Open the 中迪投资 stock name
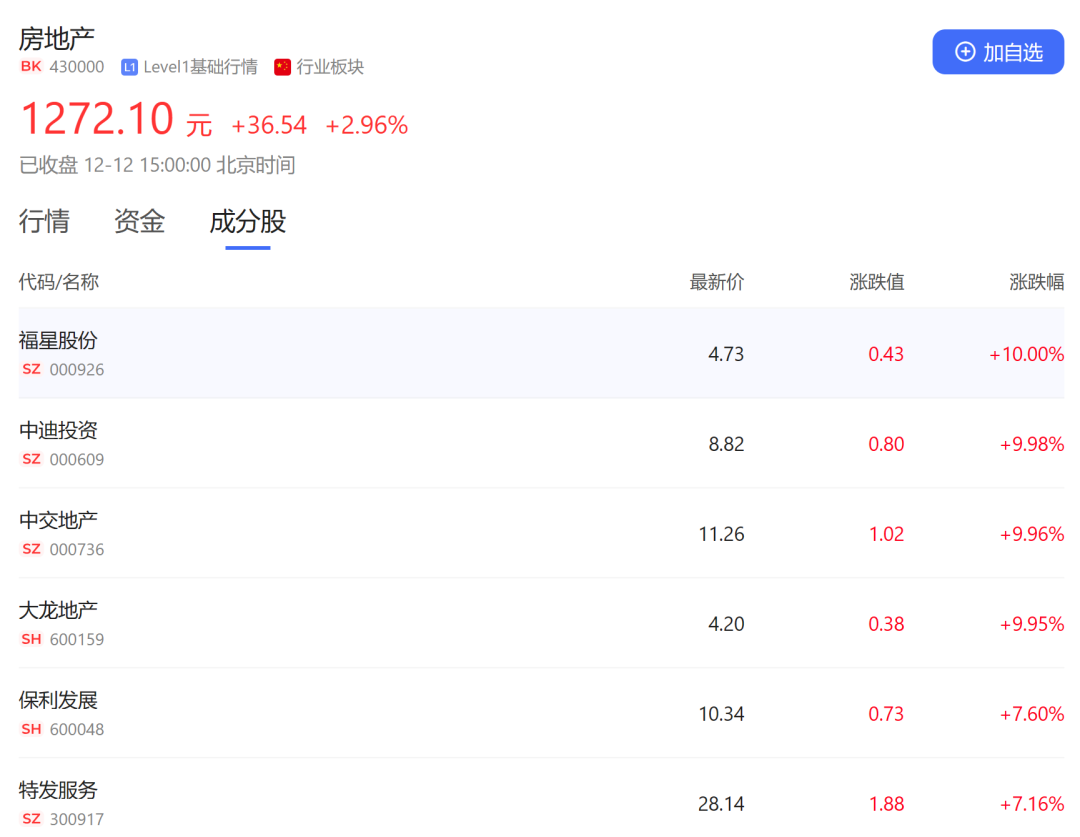The width and height of the screenshot is (1080, 837). click(59, 431)
